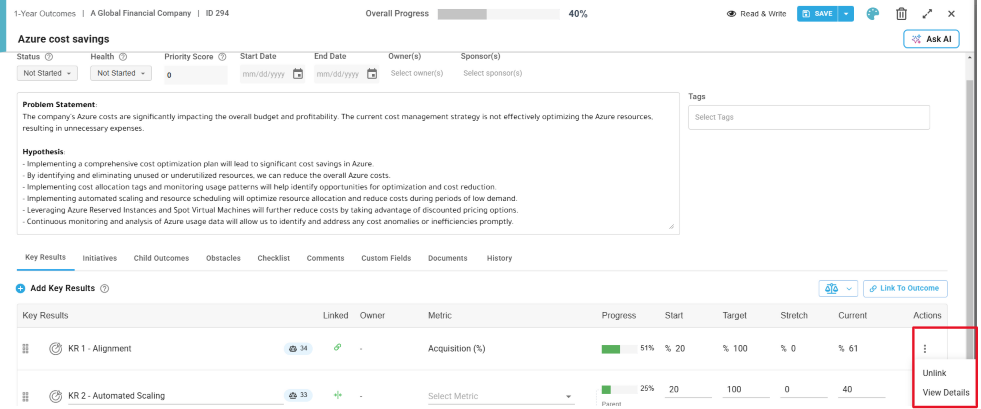
Task: Click the Read & Write eye icon
Action: coord(731,14)
